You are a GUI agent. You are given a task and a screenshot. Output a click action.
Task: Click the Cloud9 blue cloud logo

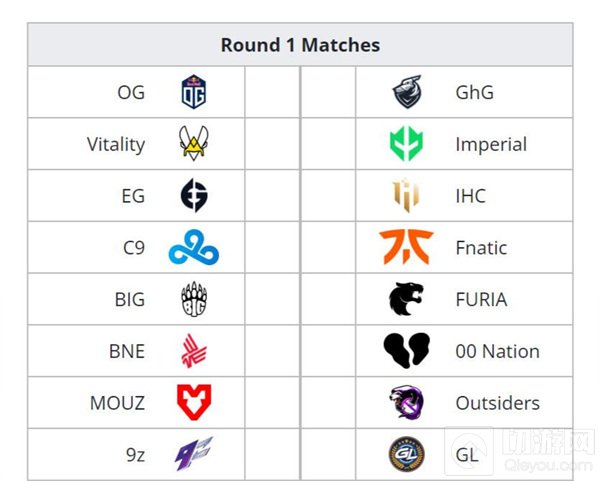click(193, 248)
